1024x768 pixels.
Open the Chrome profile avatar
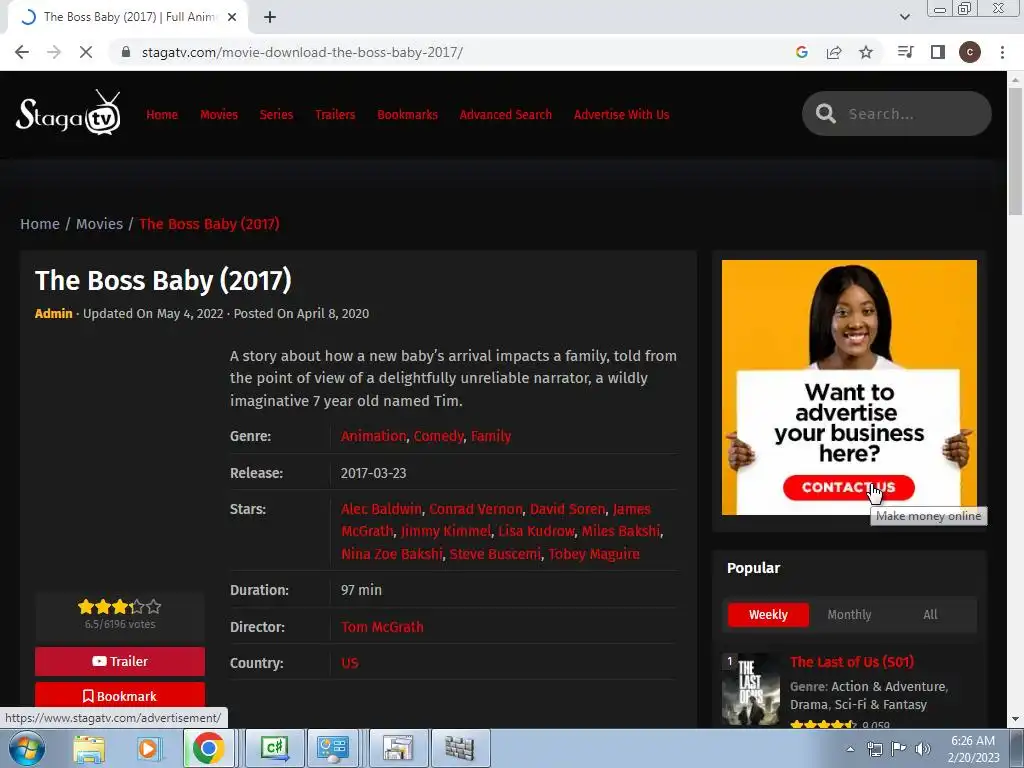pyautogui.click(x=970, y=52)
